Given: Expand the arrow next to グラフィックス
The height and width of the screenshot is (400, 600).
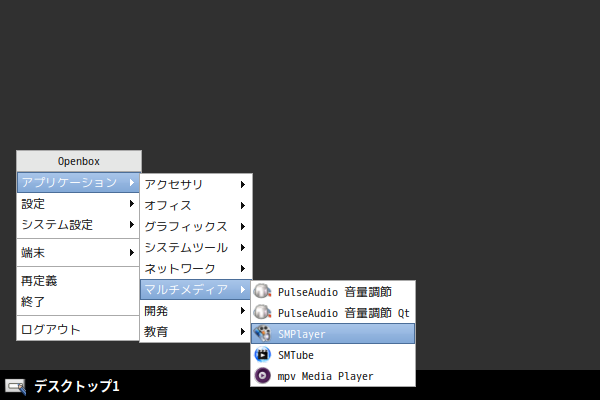Looking at the screenshot, I should tap(243, 227).
